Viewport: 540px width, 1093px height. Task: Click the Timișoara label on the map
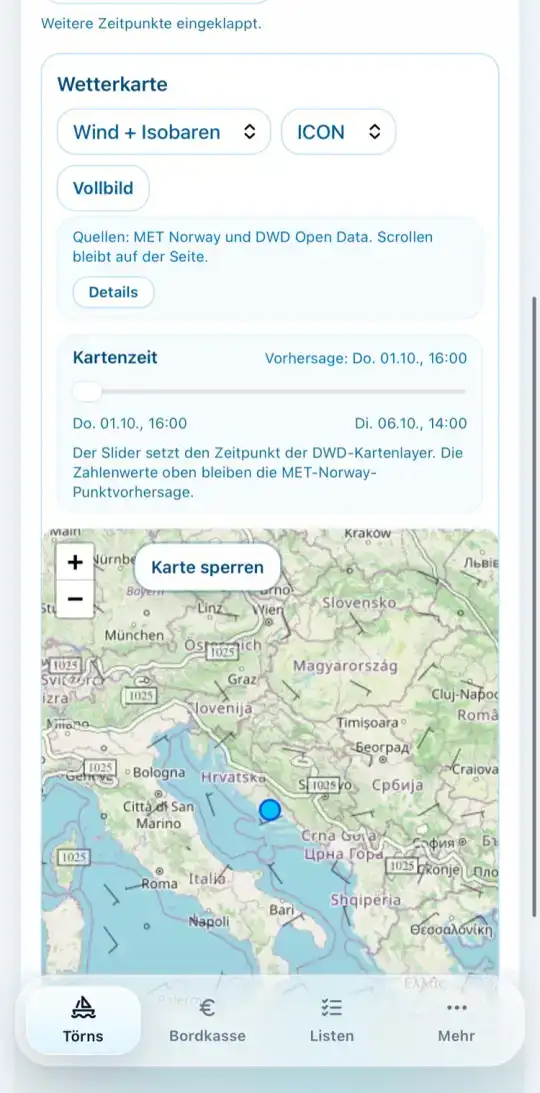click(x=368, y=723)
